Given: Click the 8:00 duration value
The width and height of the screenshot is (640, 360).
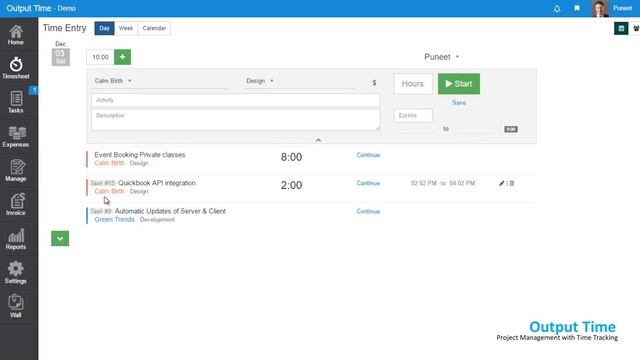Looking at the screenshot, I should [291, 157].
